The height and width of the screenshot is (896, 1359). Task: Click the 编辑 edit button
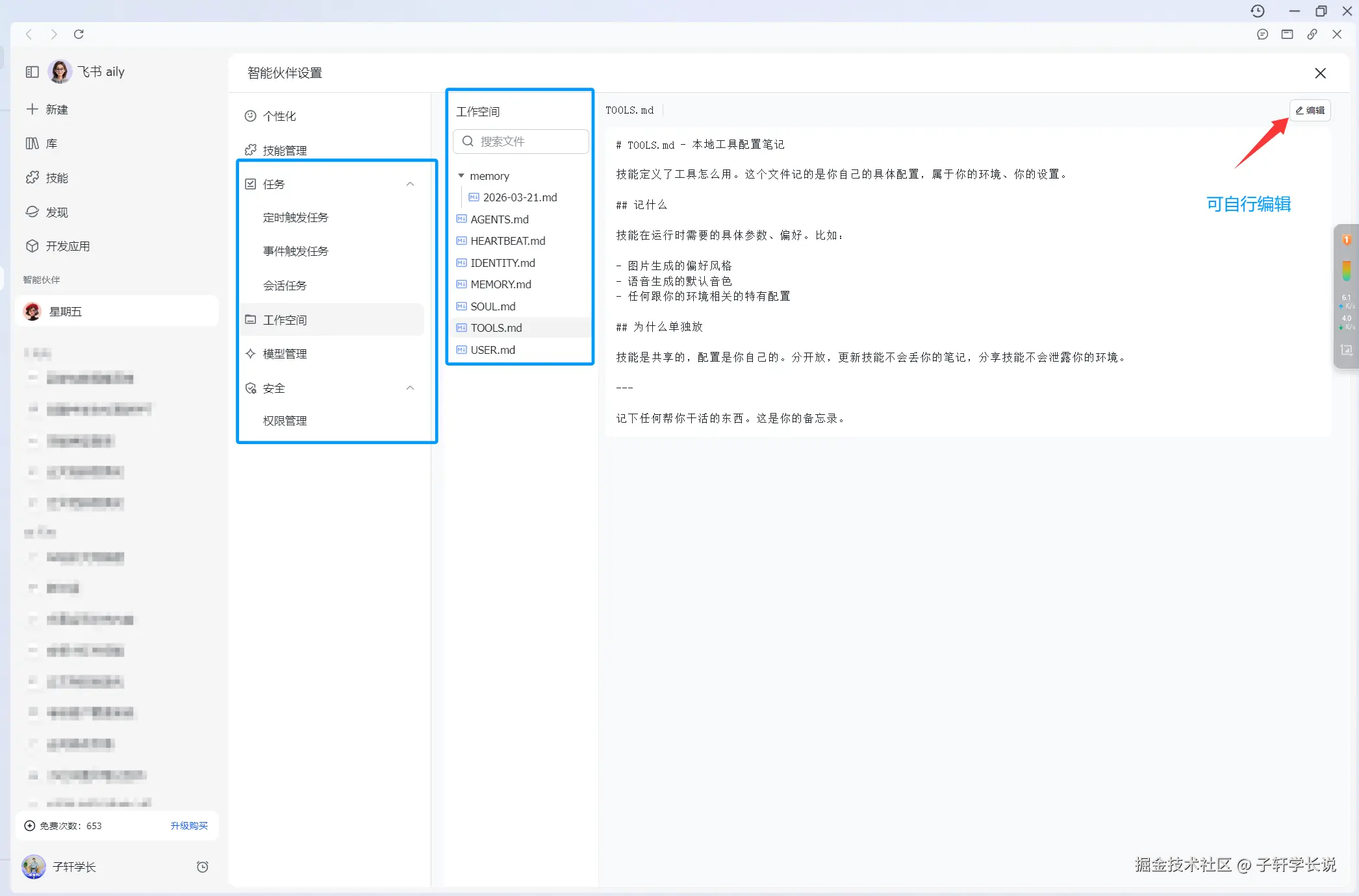coord(1310,110)
